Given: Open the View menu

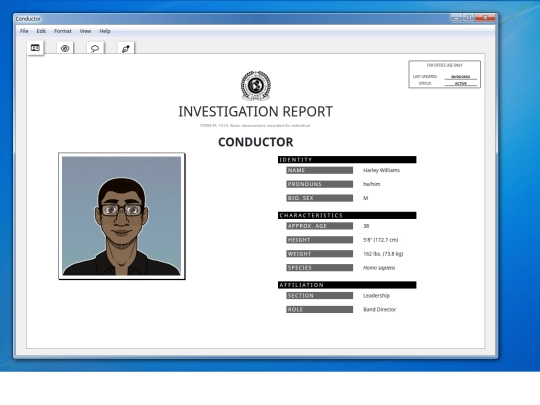Looking at the screenshot, I should pos(85,31).
